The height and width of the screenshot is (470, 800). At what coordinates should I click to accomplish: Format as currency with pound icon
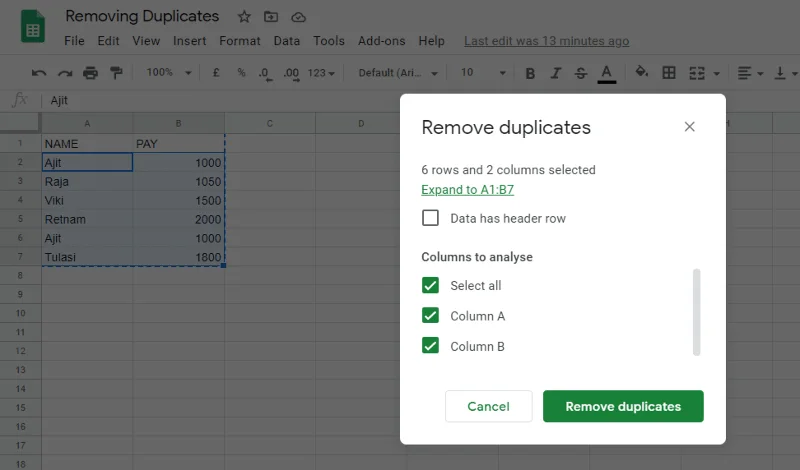click(216, 72)
